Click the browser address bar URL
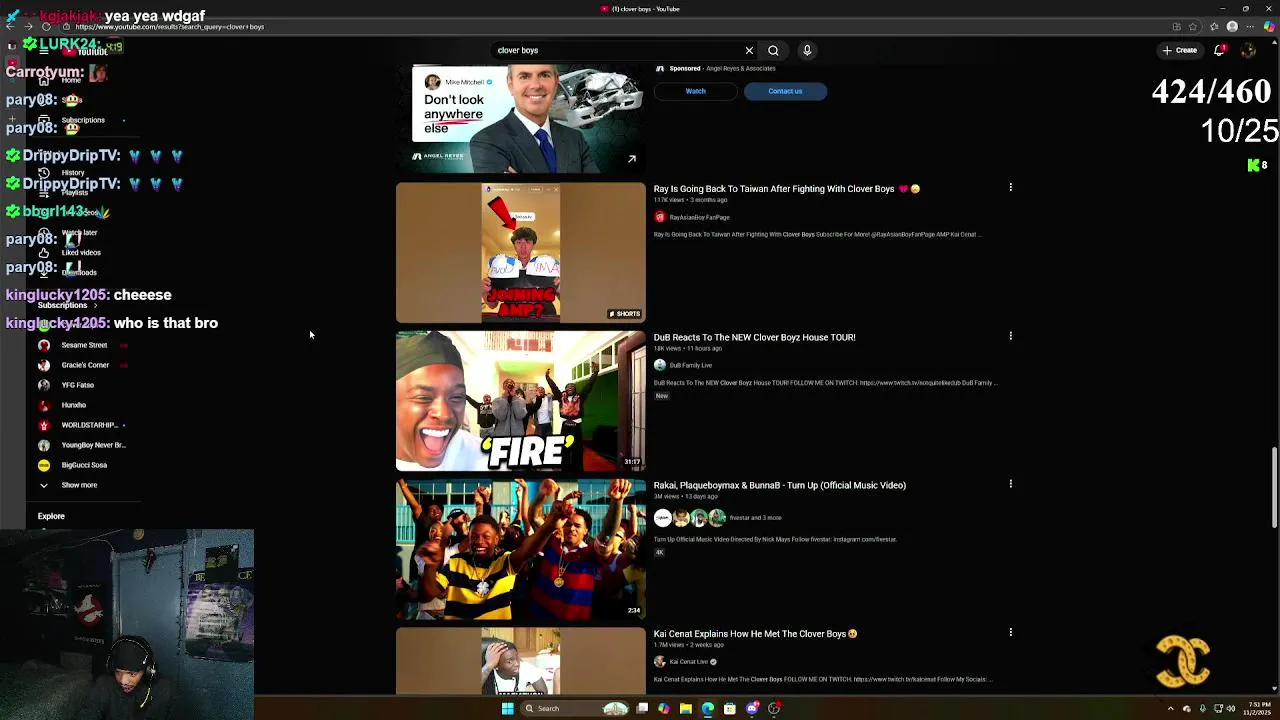Image resolution: width=1280 pixels, height=720 pixels. click(x=169, y=27)
